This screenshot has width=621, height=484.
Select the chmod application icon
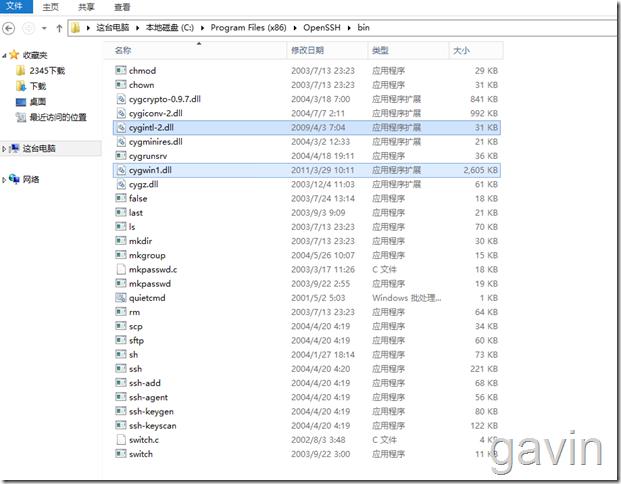coord(120,71)
